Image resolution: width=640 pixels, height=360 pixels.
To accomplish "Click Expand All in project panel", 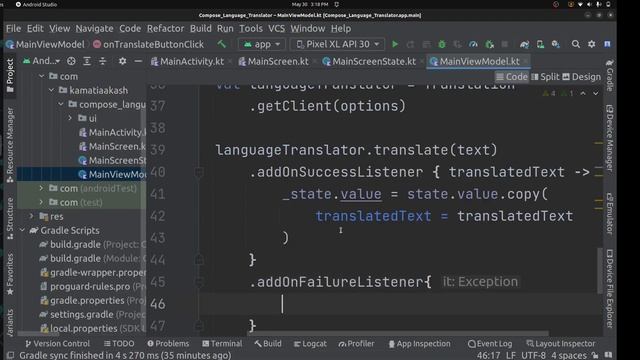I will (87, 61).
